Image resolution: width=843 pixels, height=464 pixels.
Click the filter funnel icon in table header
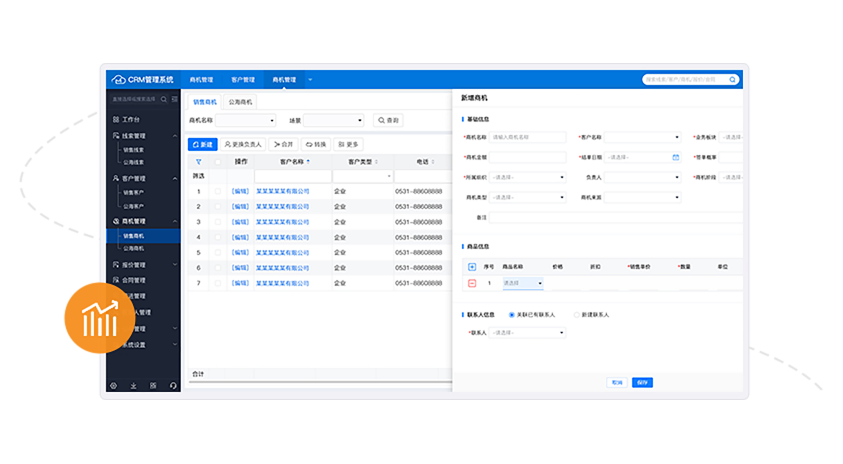(198, 161)
